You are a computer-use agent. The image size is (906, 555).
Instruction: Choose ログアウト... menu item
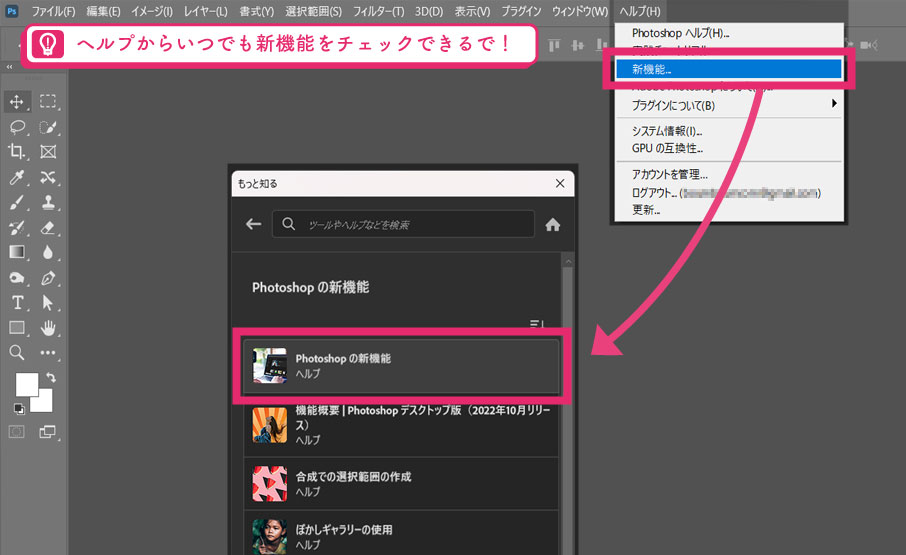(729, 192)
